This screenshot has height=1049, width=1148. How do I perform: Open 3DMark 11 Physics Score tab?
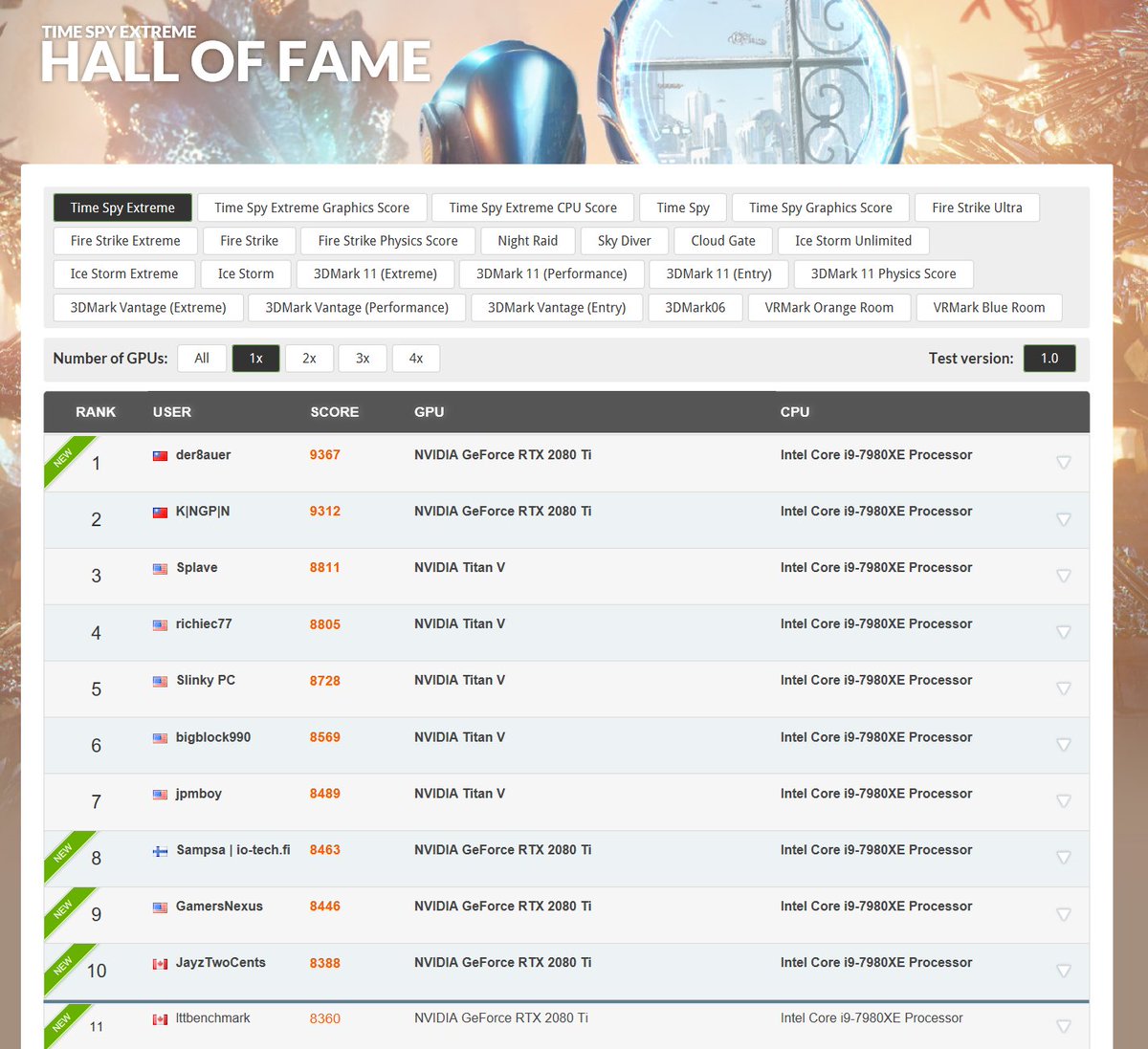(x=884, y=273)
